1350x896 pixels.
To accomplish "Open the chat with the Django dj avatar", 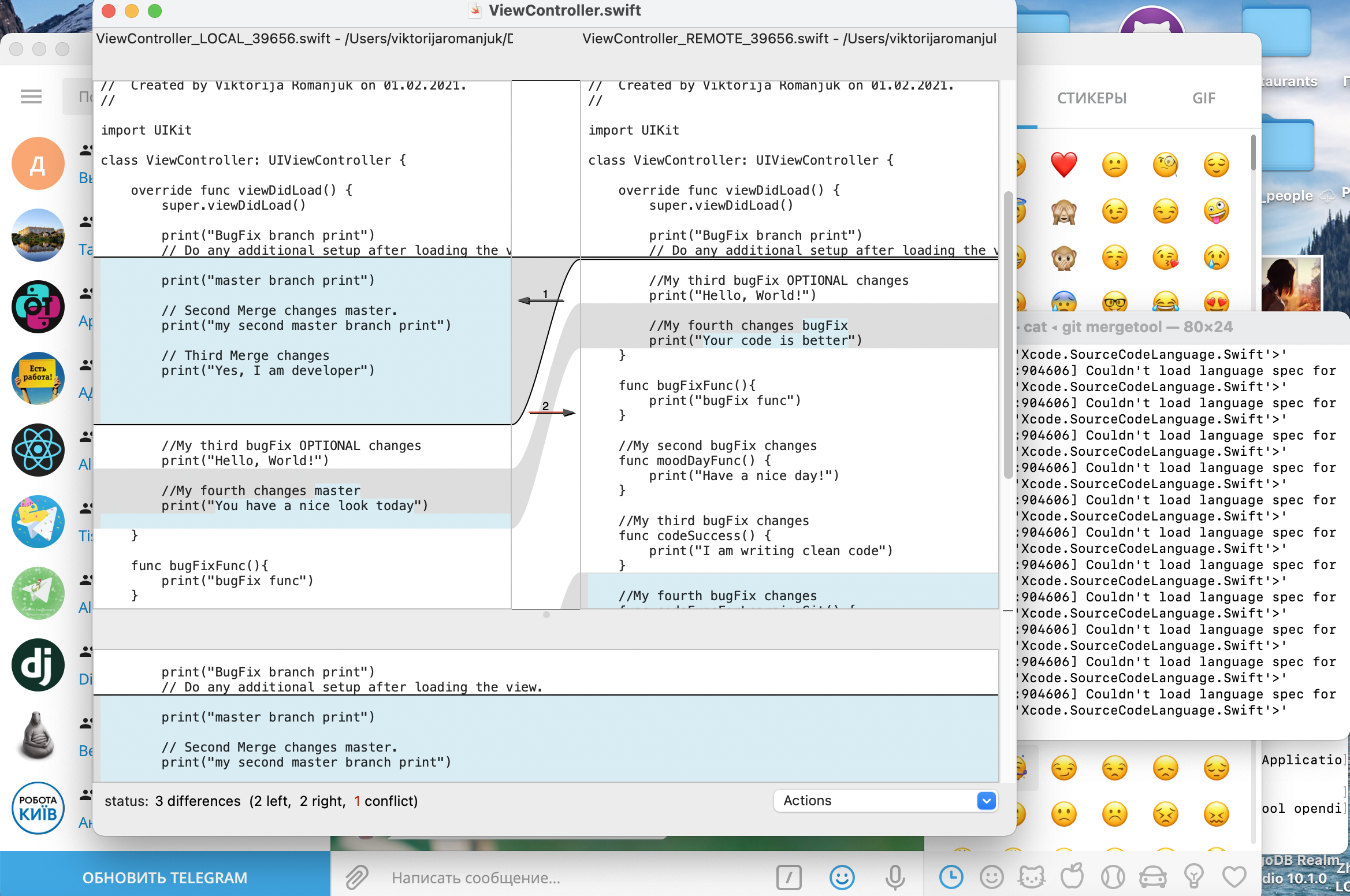I will [x=38, y=665].
